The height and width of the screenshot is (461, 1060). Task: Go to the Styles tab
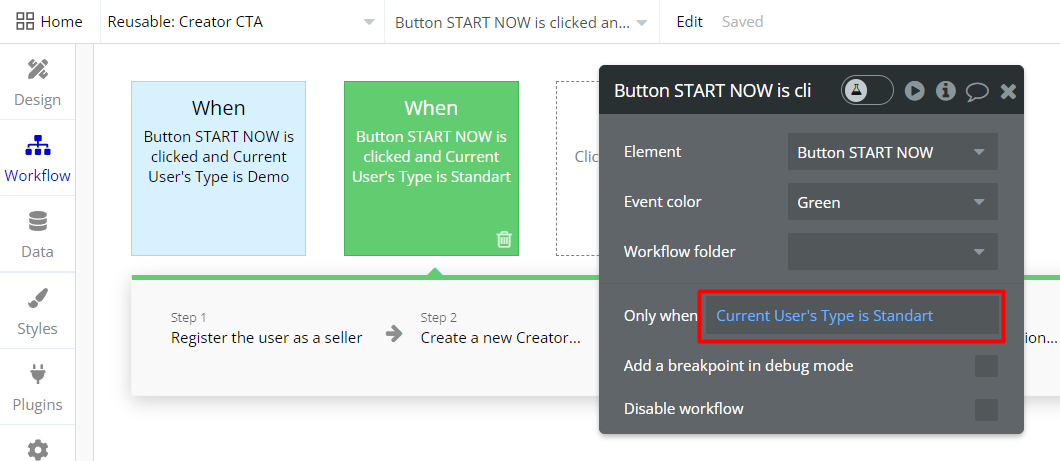pos(37,312)
